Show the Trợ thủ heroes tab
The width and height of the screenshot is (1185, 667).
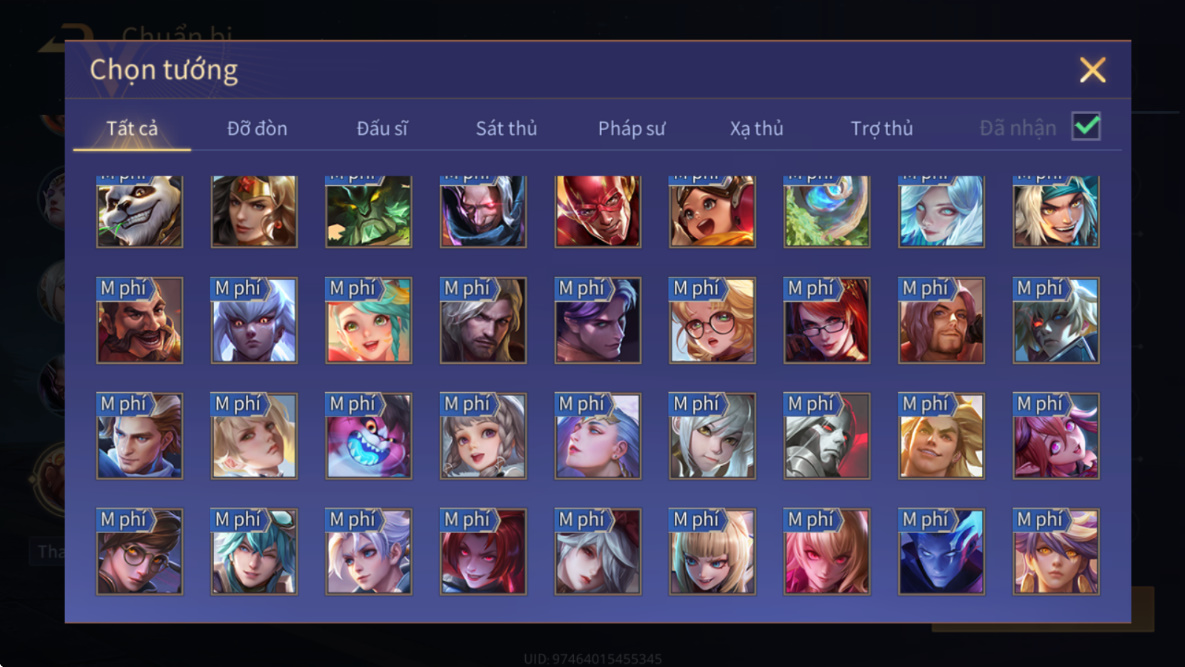(881, 128)
